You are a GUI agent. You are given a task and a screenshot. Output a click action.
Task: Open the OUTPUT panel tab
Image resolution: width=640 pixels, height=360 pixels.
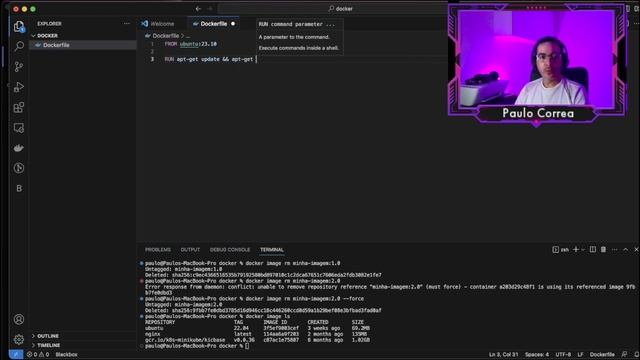tap(190, 249)
